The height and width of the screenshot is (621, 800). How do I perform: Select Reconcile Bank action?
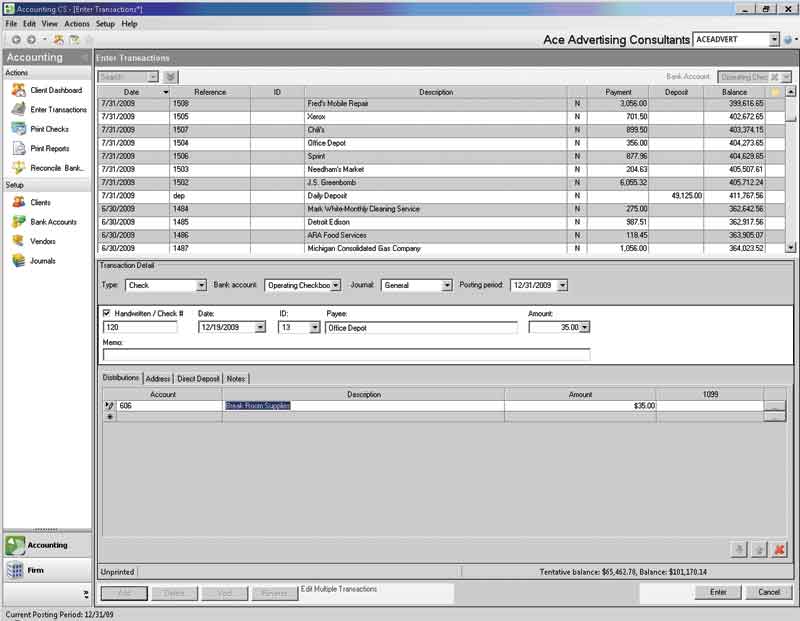(57, 168)
